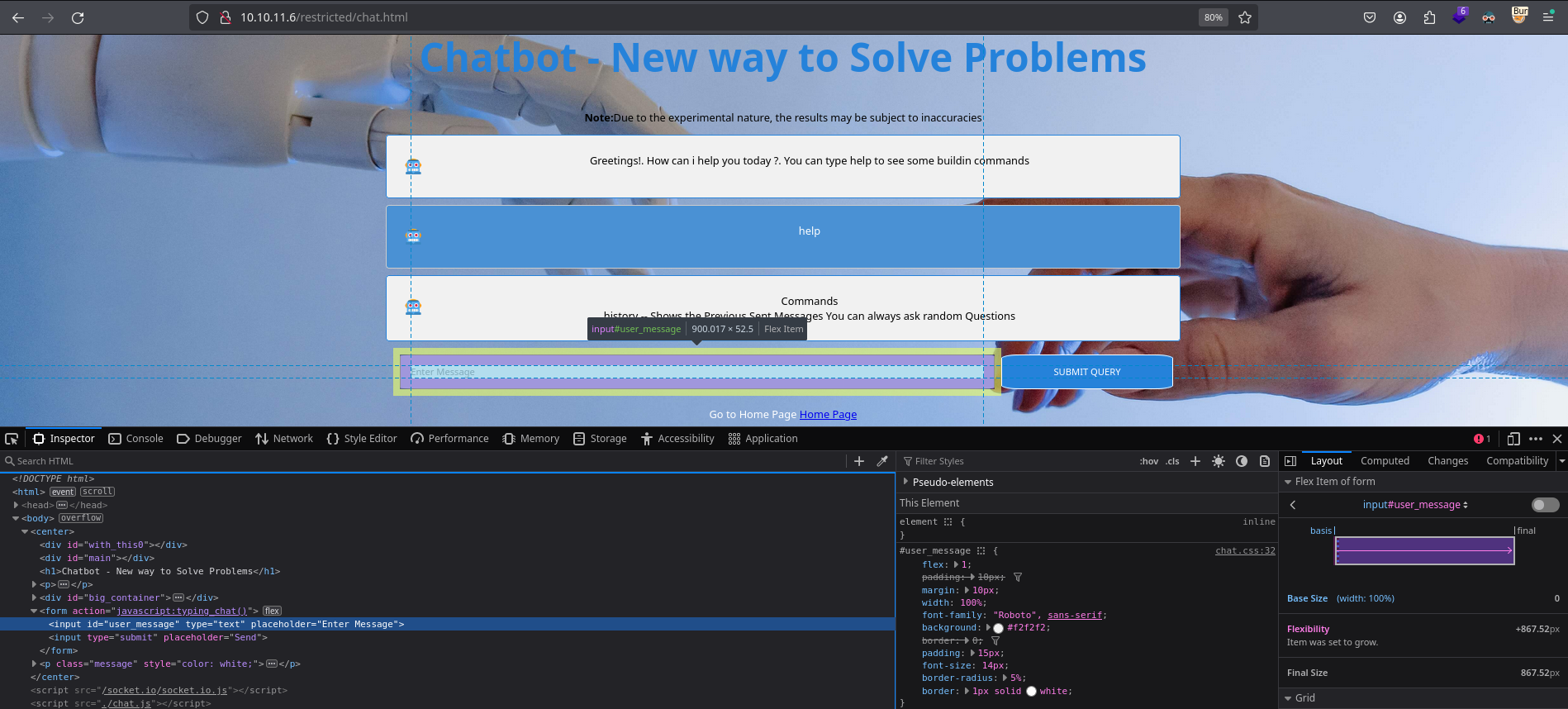Open the Storage tab

[x=600, y=439]
